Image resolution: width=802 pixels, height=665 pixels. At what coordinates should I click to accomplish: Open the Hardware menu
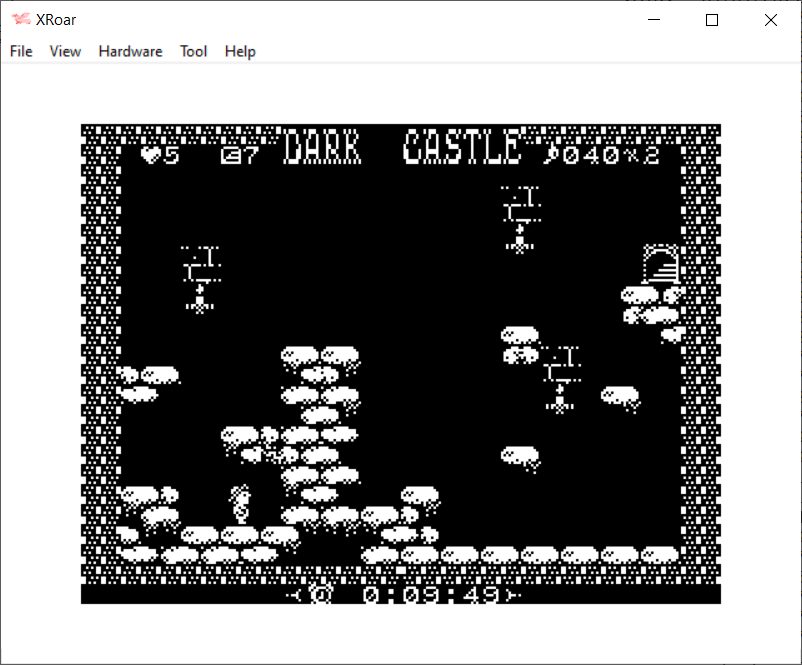point(130,51)
